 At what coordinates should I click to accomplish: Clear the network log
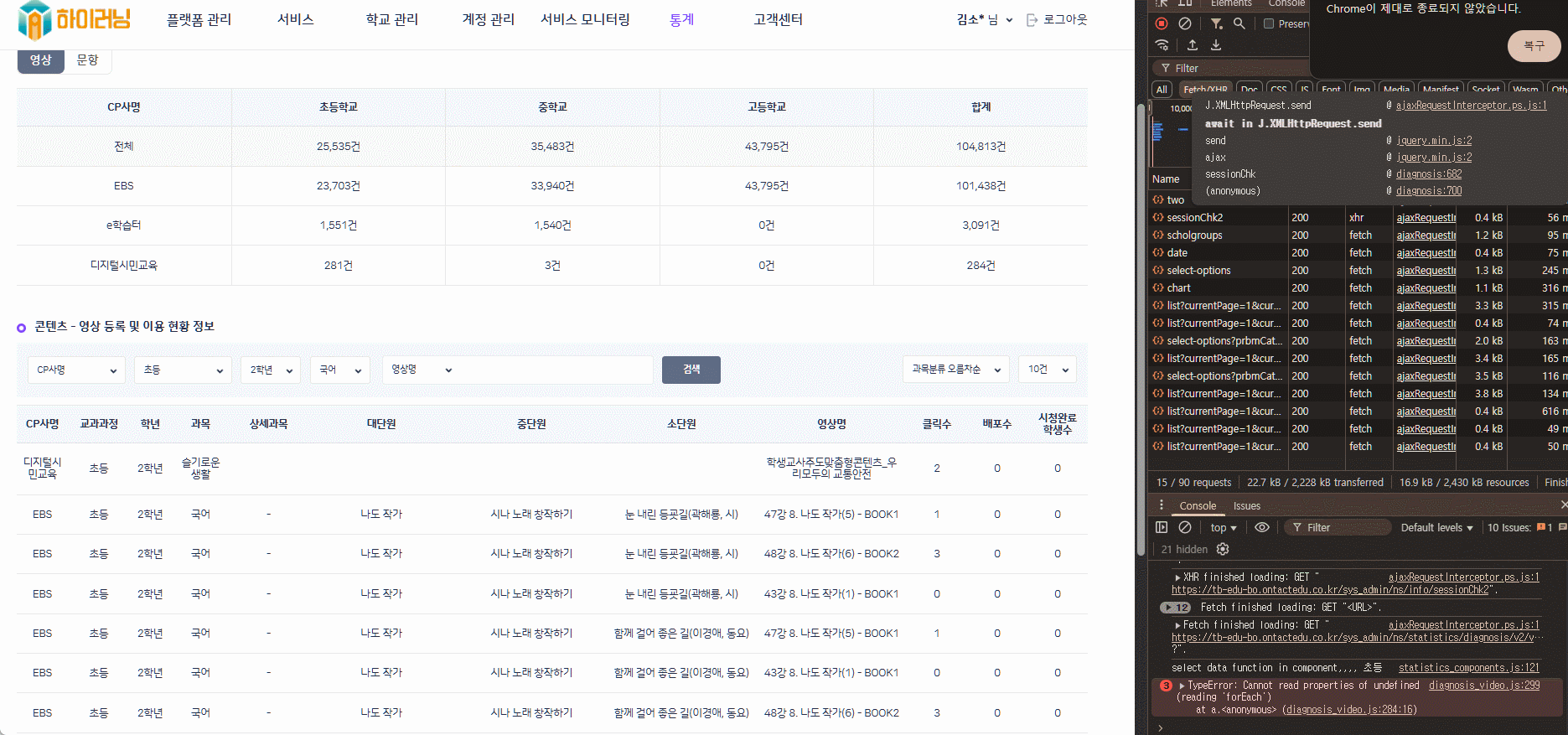point(1185,23)
